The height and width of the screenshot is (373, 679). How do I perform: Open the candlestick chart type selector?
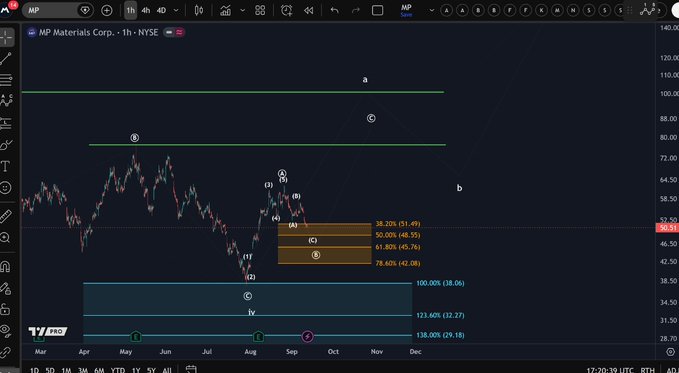pos(199,10)
